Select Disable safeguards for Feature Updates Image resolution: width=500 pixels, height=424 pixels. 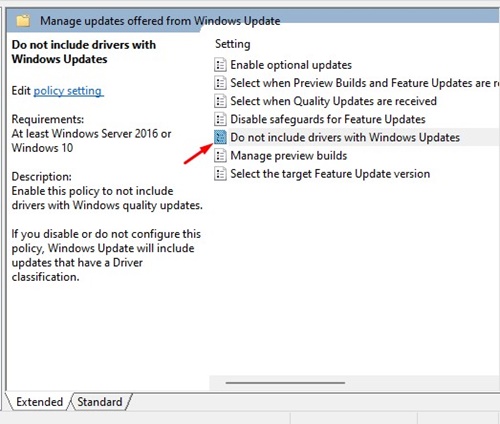328,119
